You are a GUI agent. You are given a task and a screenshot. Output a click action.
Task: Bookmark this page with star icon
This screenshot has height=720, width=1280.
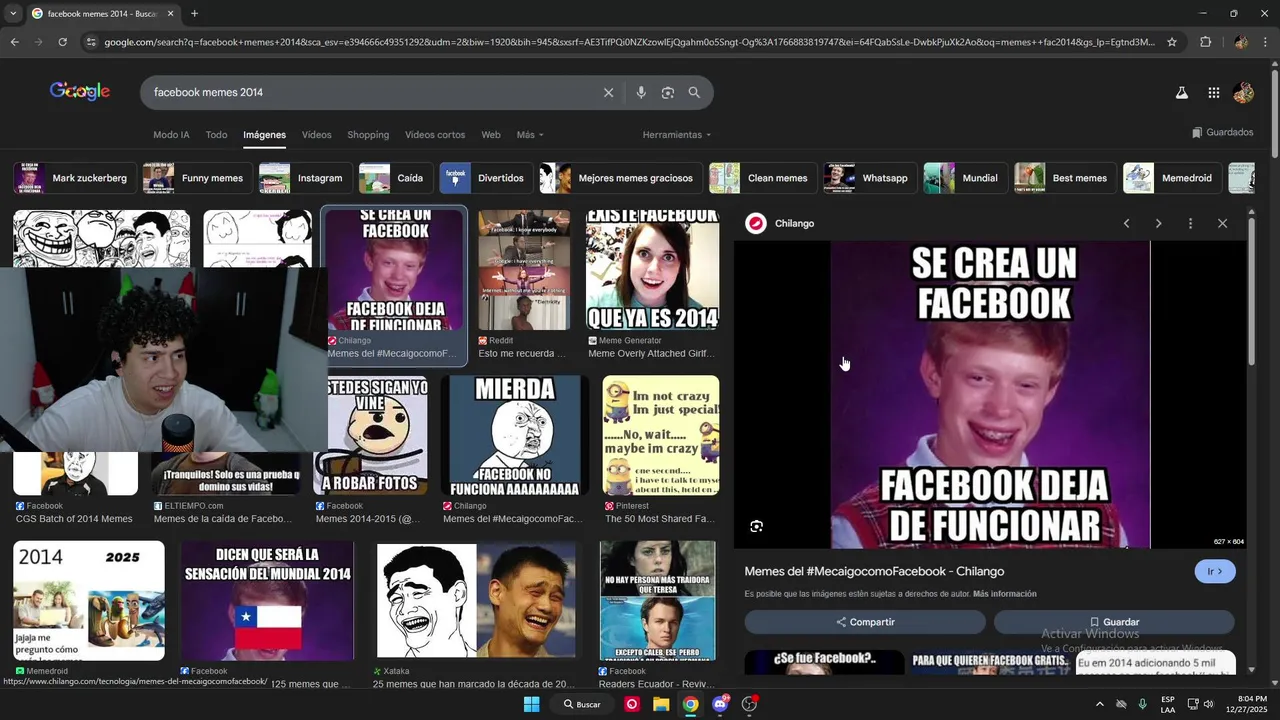pyautogui.click(x=1172, y=42)
